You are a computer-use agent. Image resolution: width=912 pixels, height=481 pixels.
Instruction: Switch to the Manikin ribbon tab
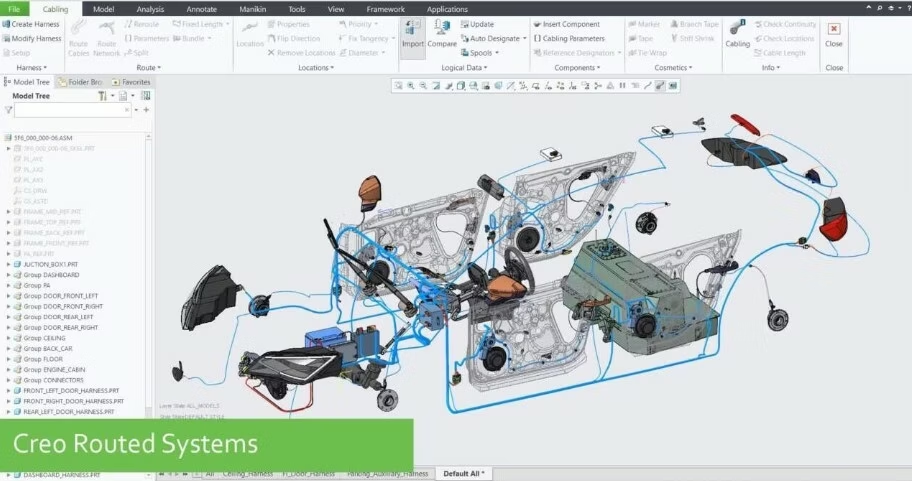coord(252,9)
